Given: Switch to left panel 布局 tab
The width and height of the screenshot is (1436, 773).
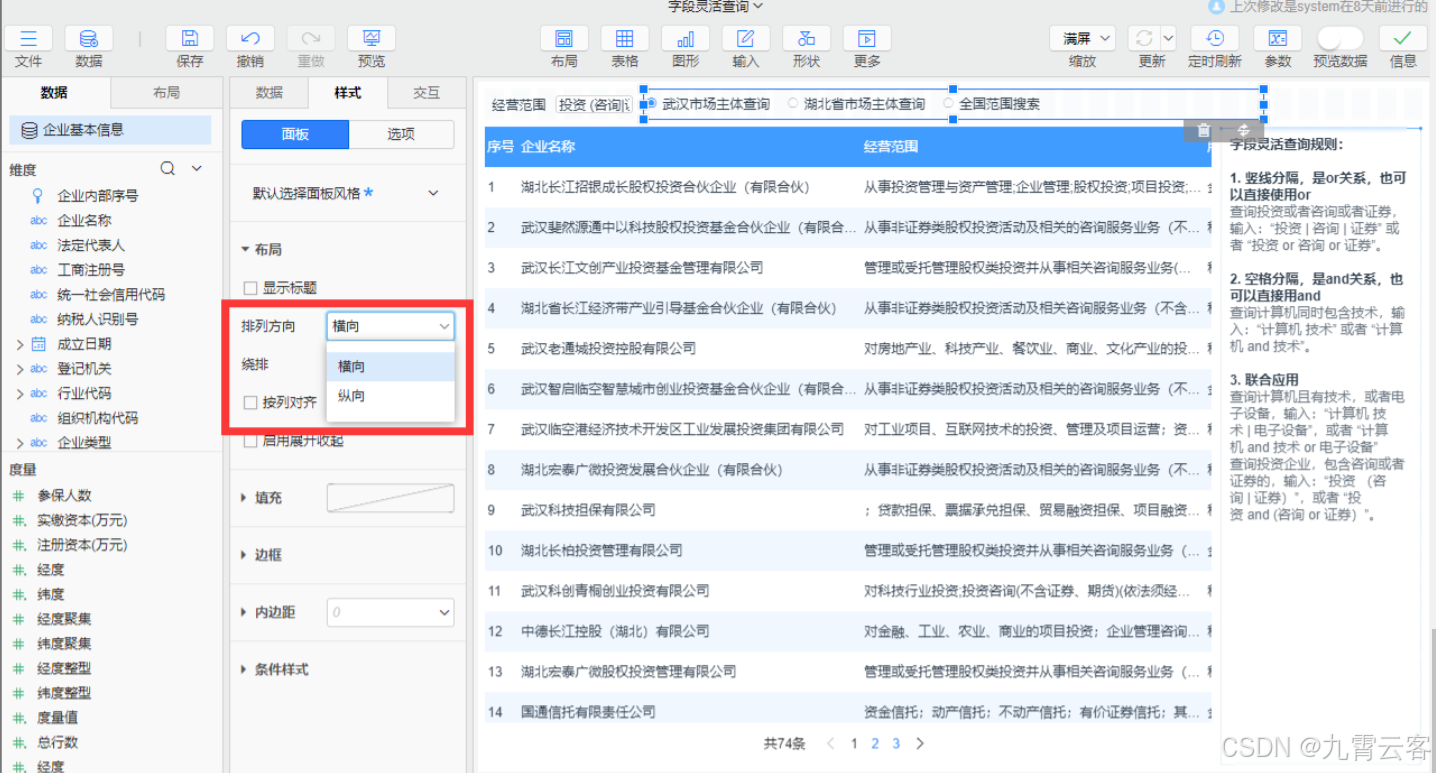Looking at the screenshot, I should tap(166, 93).
